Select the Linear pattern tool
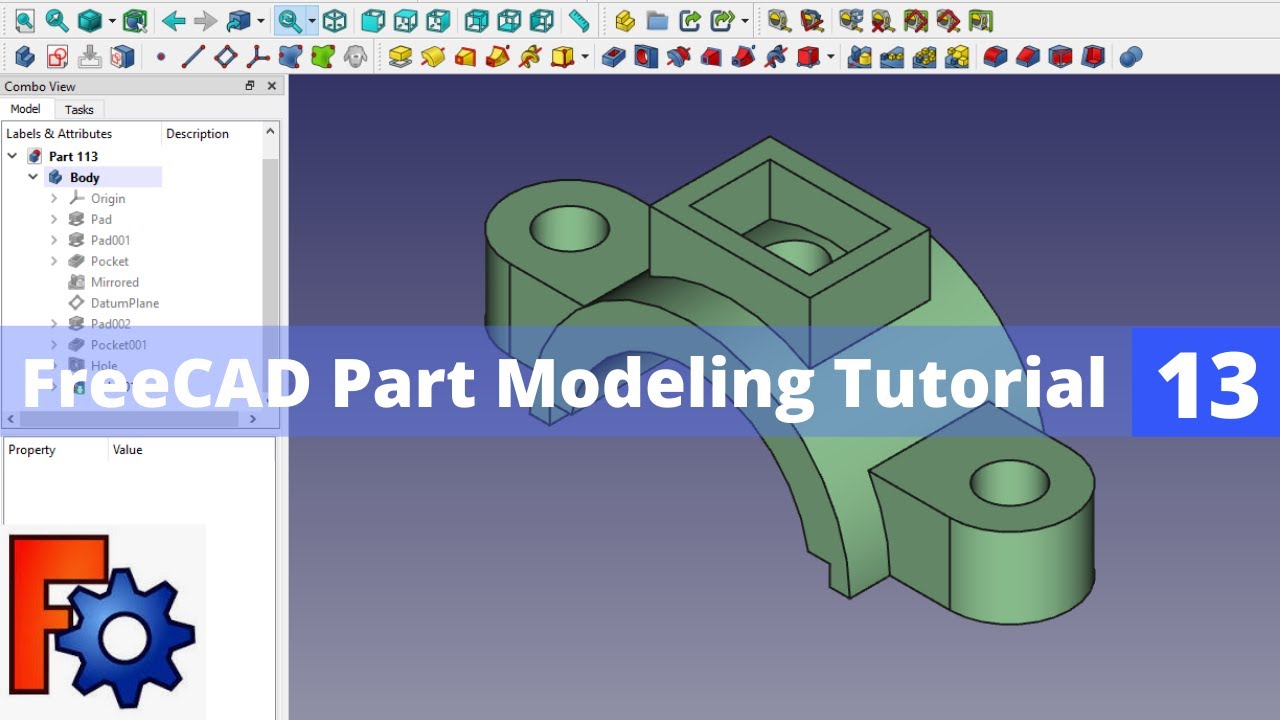This screenshot has width=1280, height=720. tap(892, 57)
